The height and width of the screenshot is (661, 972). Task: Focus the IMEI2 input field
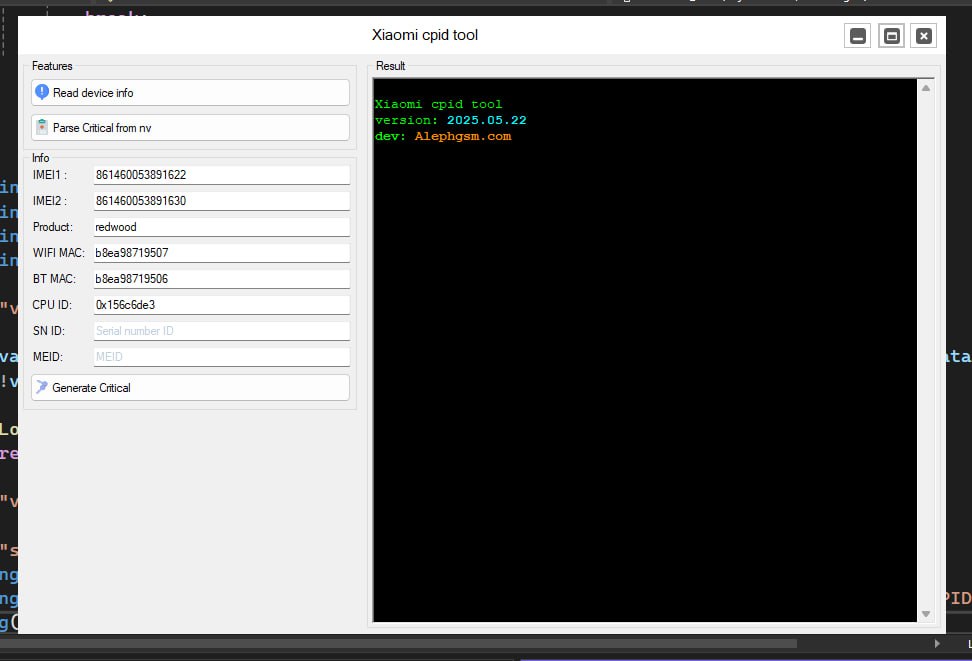[221, 201]
